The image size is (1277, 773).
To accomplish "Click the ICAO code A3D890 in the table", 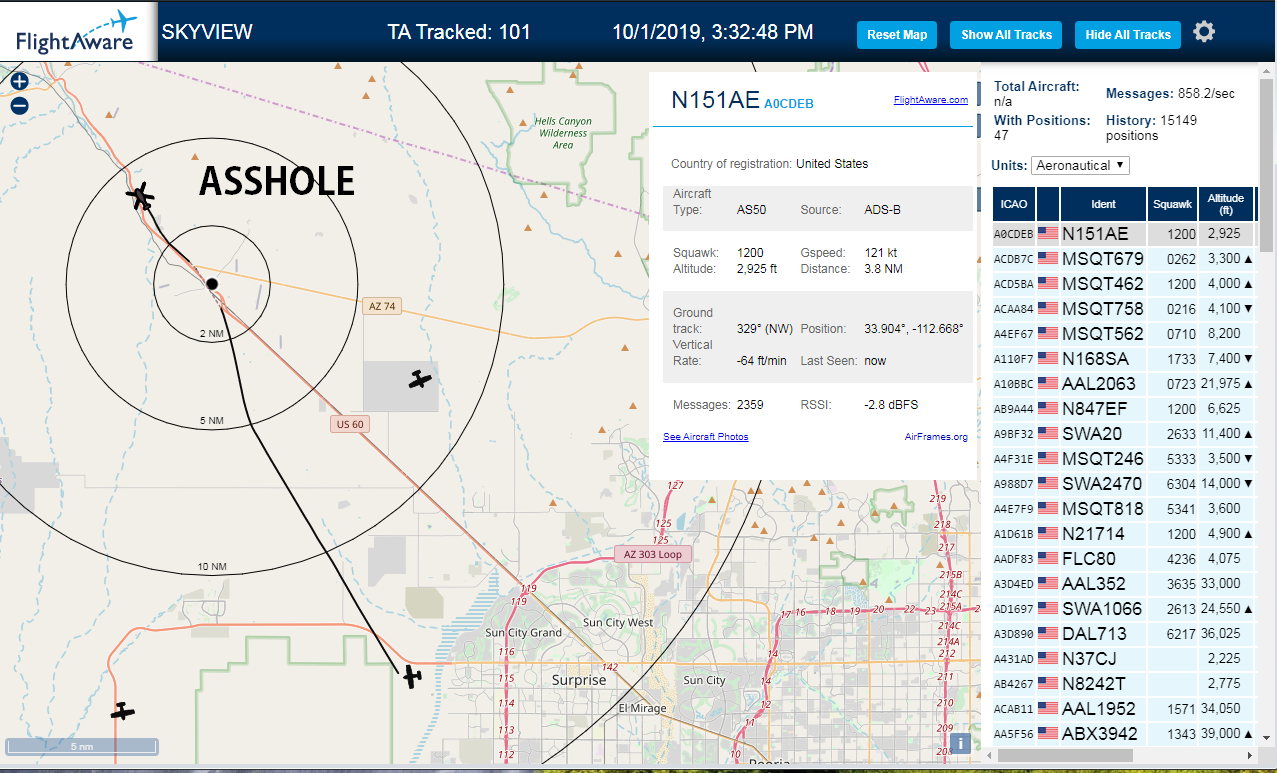I will coord(1012,635).
